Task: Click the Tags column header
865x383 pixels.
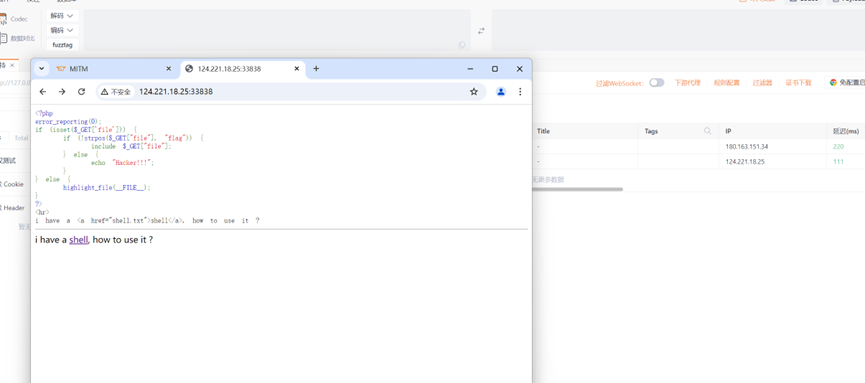Action: pyautogui.click(x=678, y=131)
